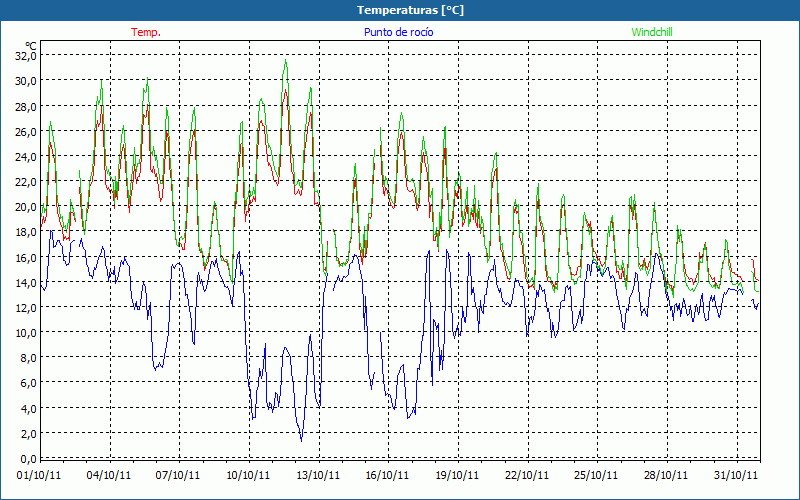Click the 26,0 value on the Y axis
This screenshot has height=500, width=800.
(25, 131)
